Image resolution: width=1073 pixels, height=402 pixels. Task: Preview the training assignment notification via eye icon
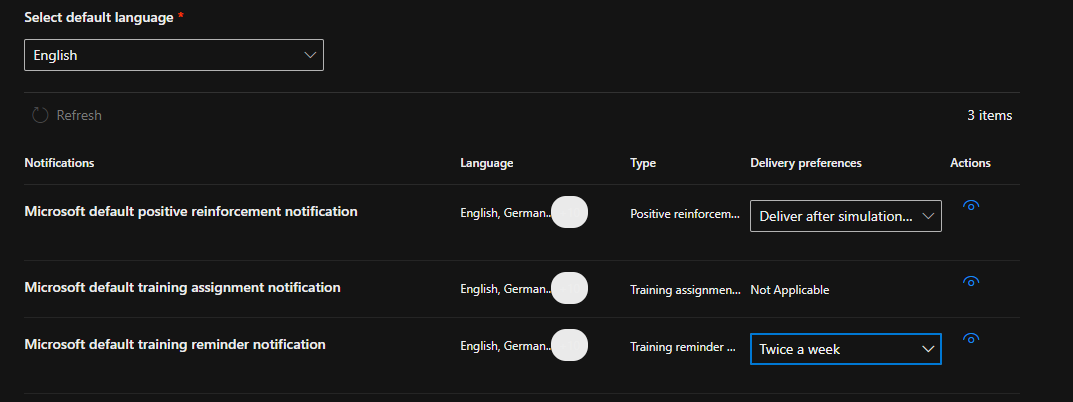pyautogui.click(x=969, y=282)
